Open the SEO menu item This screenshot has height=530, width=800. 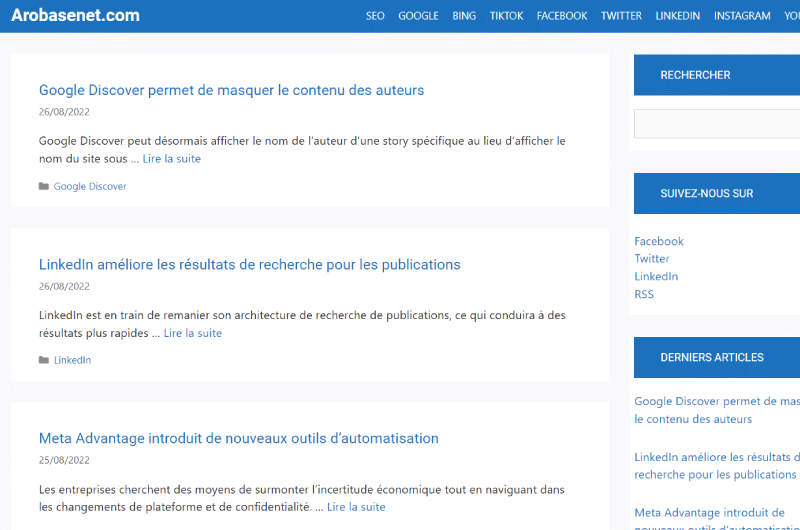[375, 16]
